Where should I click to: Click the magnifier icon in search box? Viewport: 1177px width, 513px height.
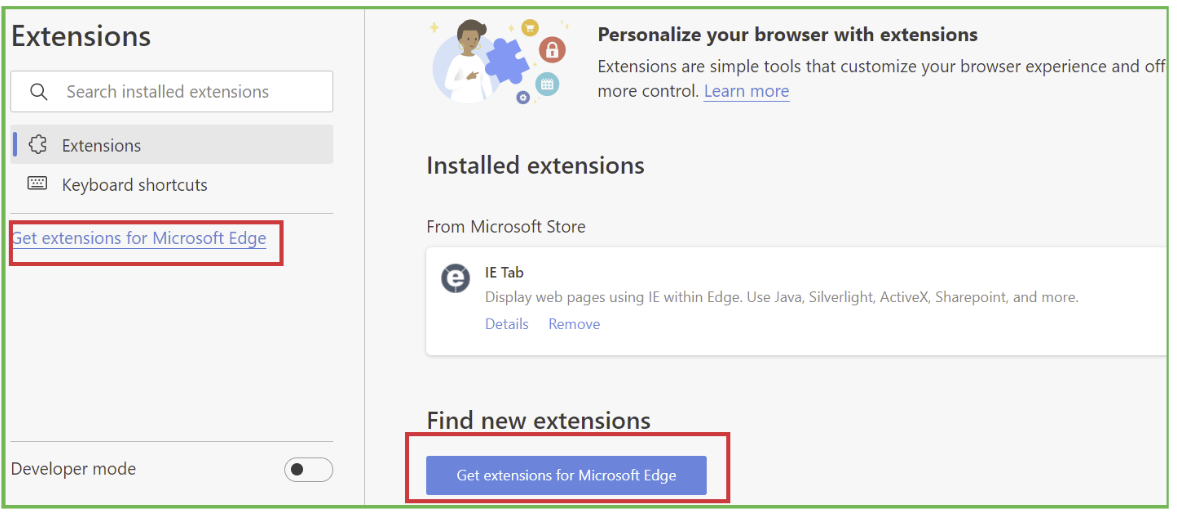click(39, 92)
